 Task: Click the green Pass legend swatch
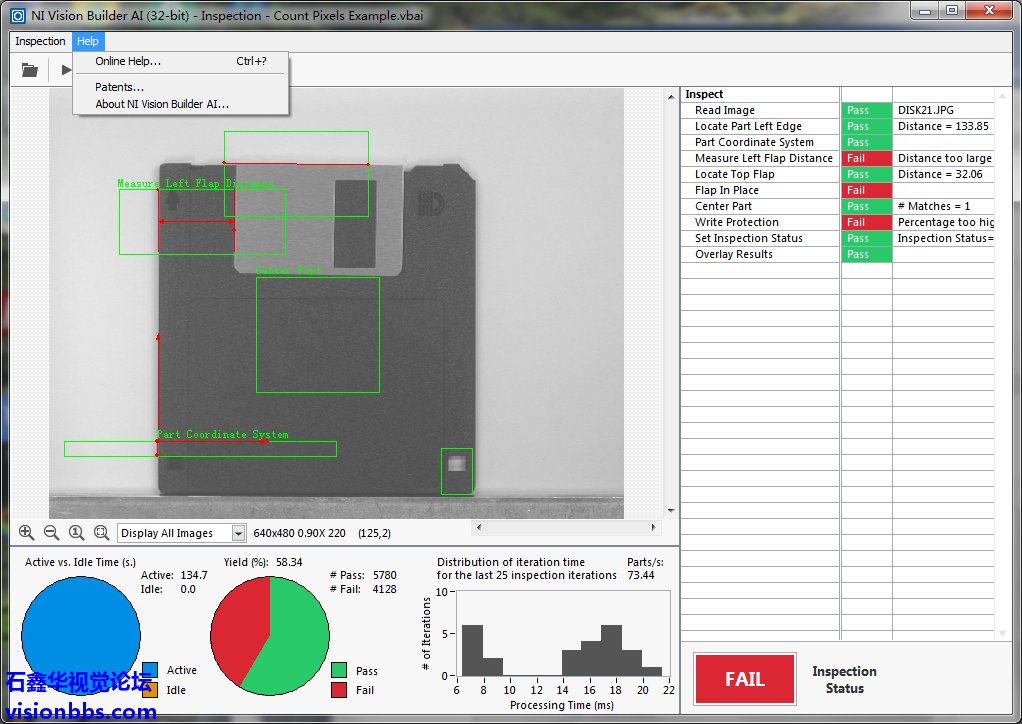pos(339,670)
